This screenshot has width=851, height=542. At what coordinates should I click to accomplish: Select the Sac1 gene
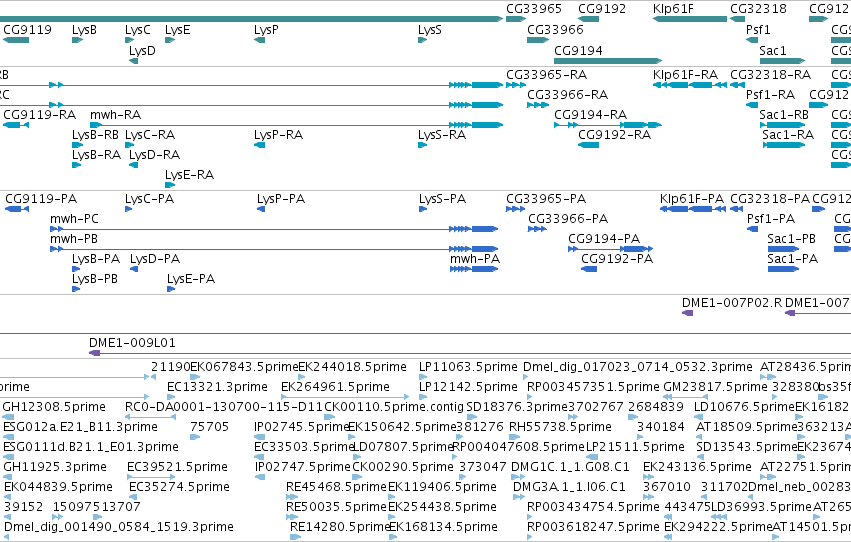click(x=782, y=61)
